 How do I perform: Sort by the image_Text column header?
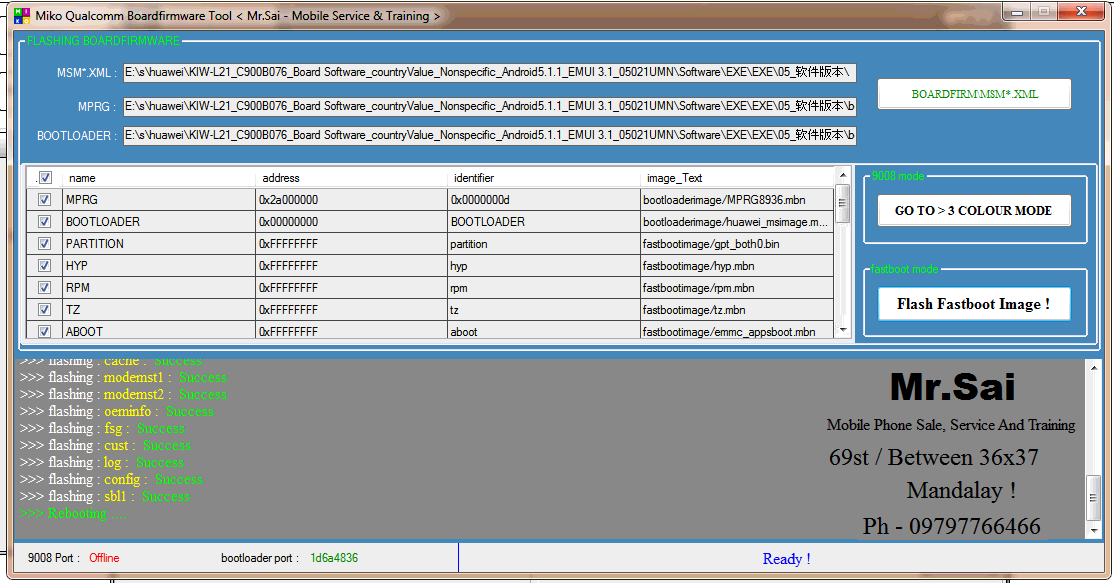pos(737,178)
